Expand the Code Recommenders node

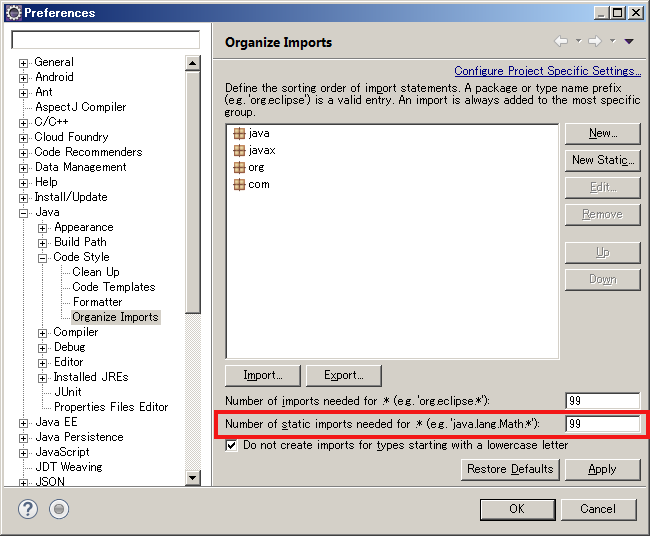tap(23, 153)
